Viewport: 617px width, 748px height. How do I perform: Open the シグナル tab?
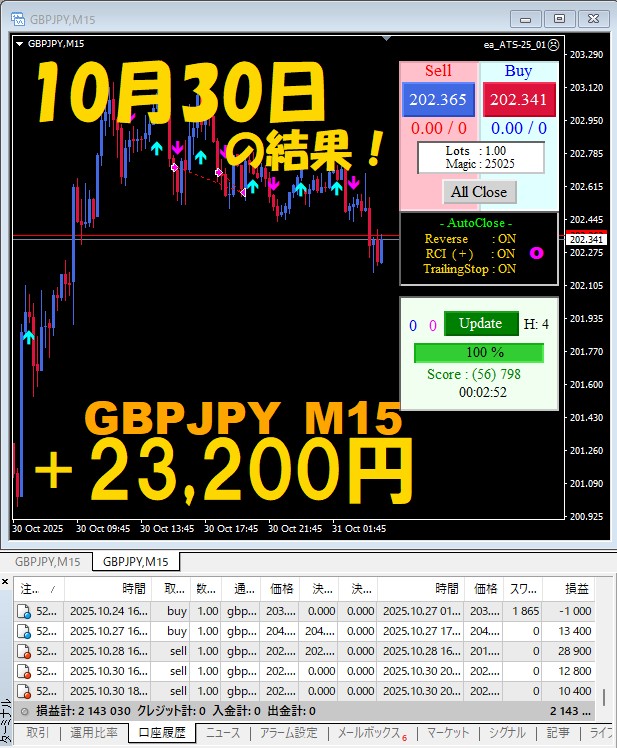point(507,733)
